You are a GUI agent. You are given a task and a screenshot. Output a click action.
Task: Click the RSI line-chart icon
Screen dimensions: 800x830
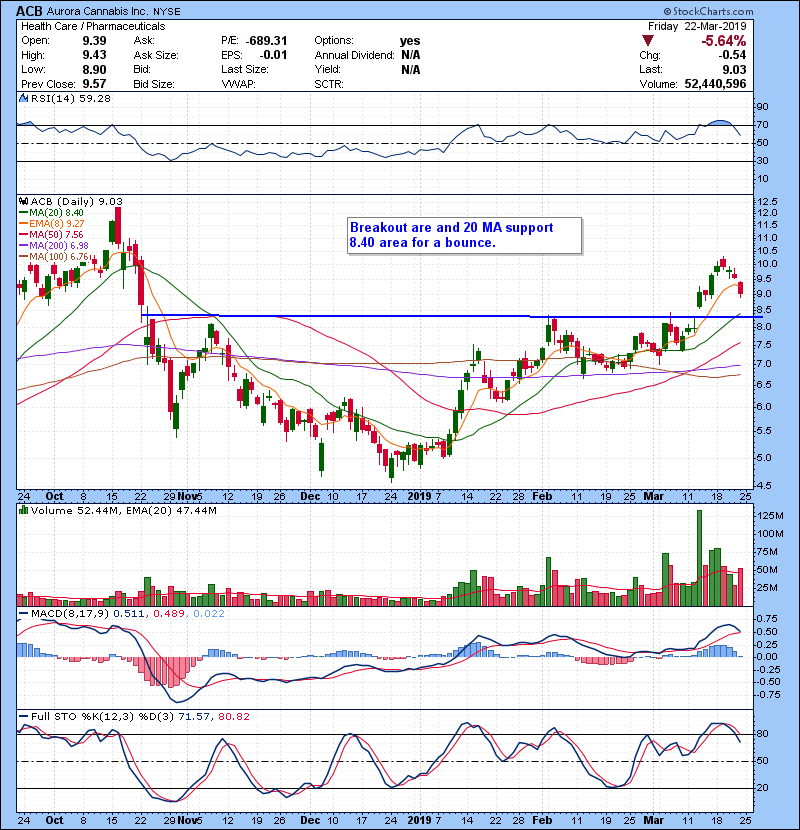(24, 98)
